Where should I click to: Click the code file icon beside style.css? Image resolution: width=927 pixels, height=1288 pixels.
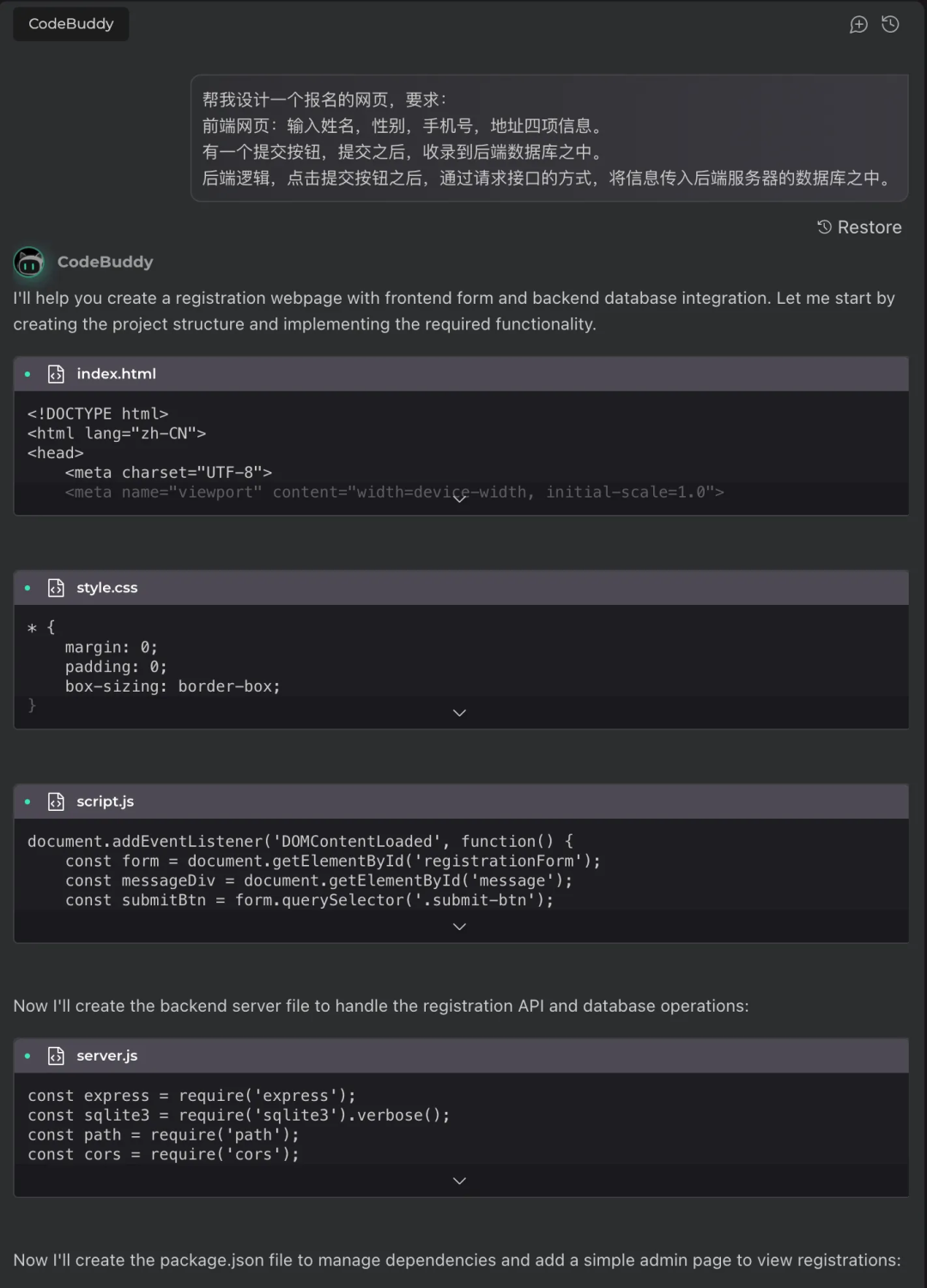(55, 587)
